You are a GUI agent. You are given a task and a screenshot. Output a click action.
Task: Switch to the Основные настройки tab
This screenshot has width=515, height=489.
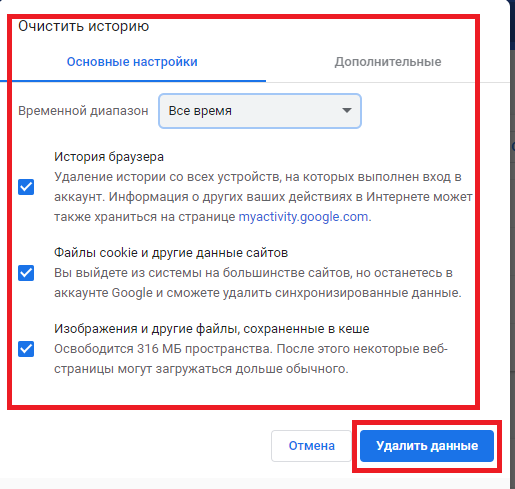(132, 62)
